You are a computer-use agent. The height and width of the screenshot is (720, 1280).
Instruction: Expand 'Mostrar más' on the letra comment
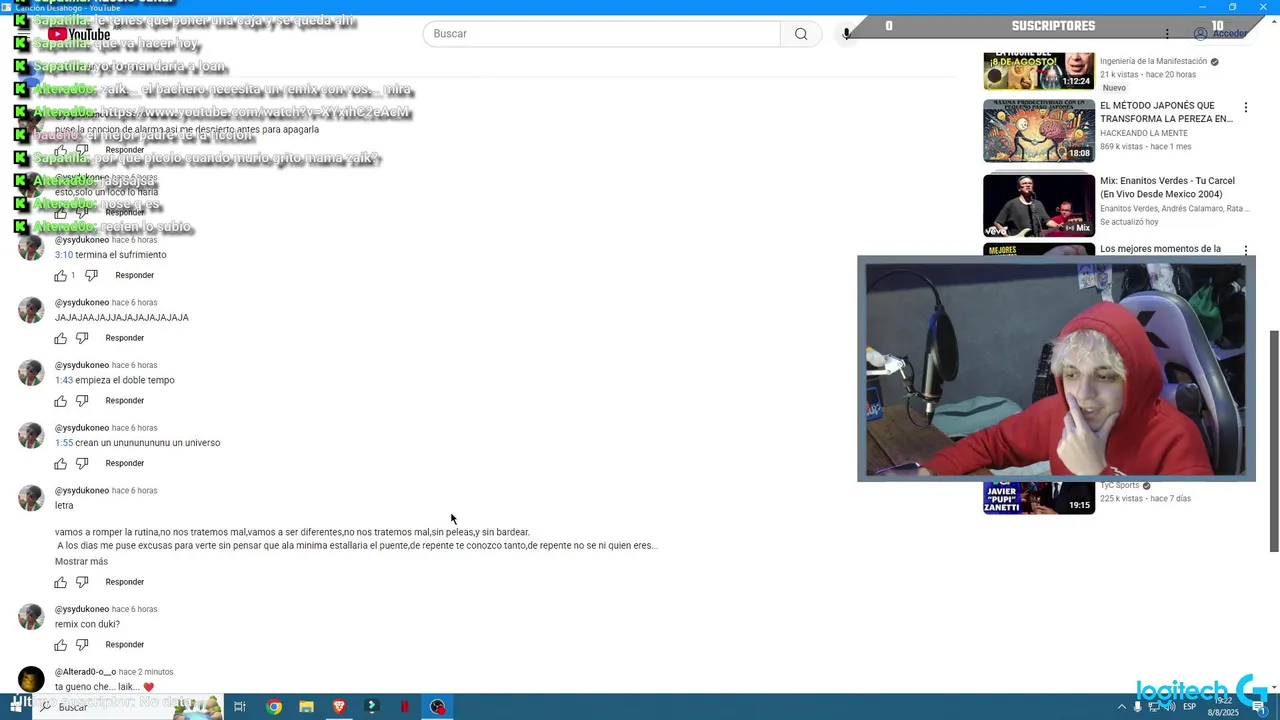coord(81,562)
